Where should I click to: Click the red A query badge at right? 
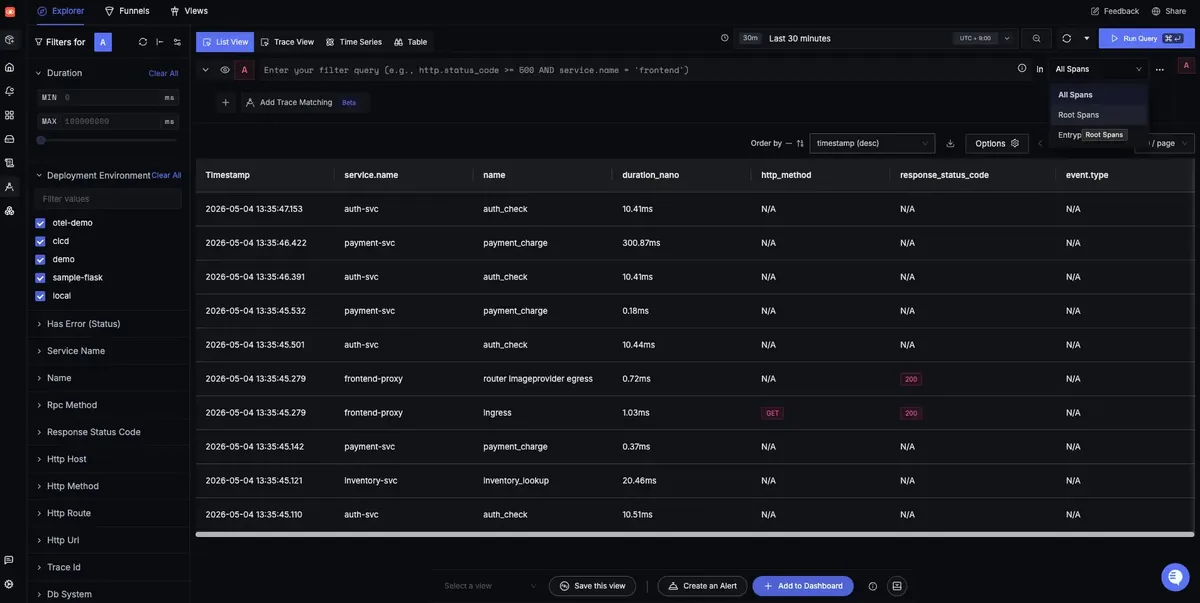point(1186,65)
